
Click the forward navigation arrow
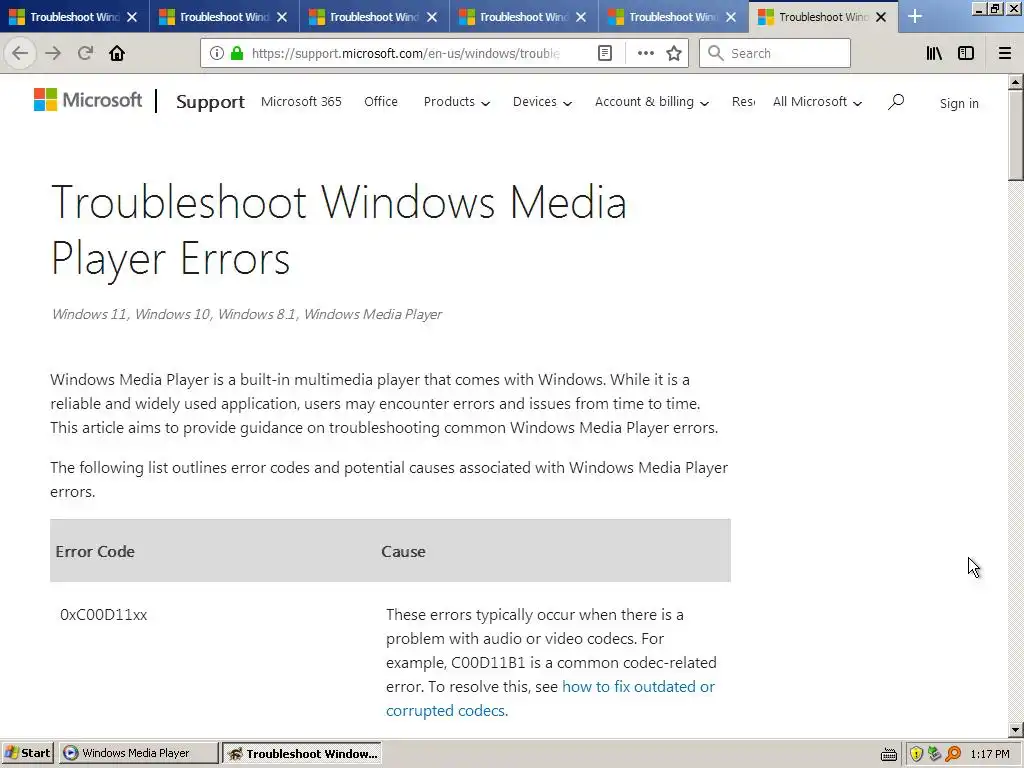[x=53, y=53]
